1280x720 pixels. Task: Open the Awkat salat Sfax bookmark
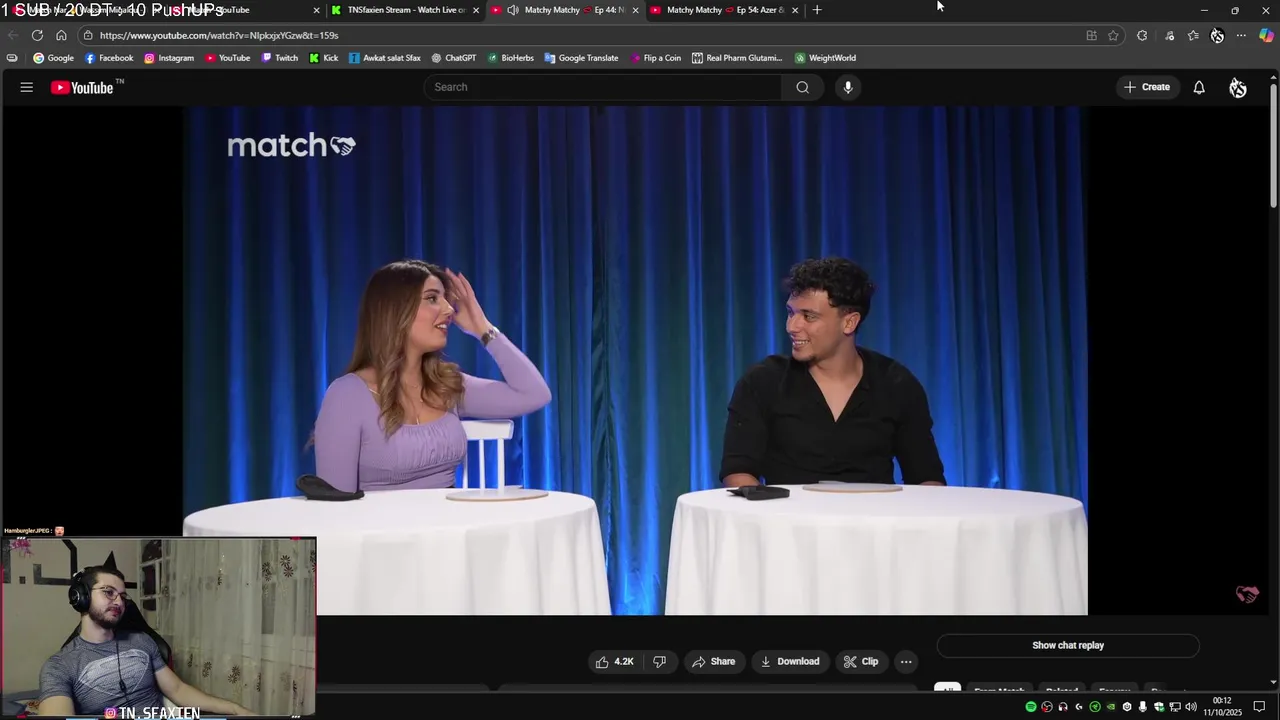pos(385,58)
